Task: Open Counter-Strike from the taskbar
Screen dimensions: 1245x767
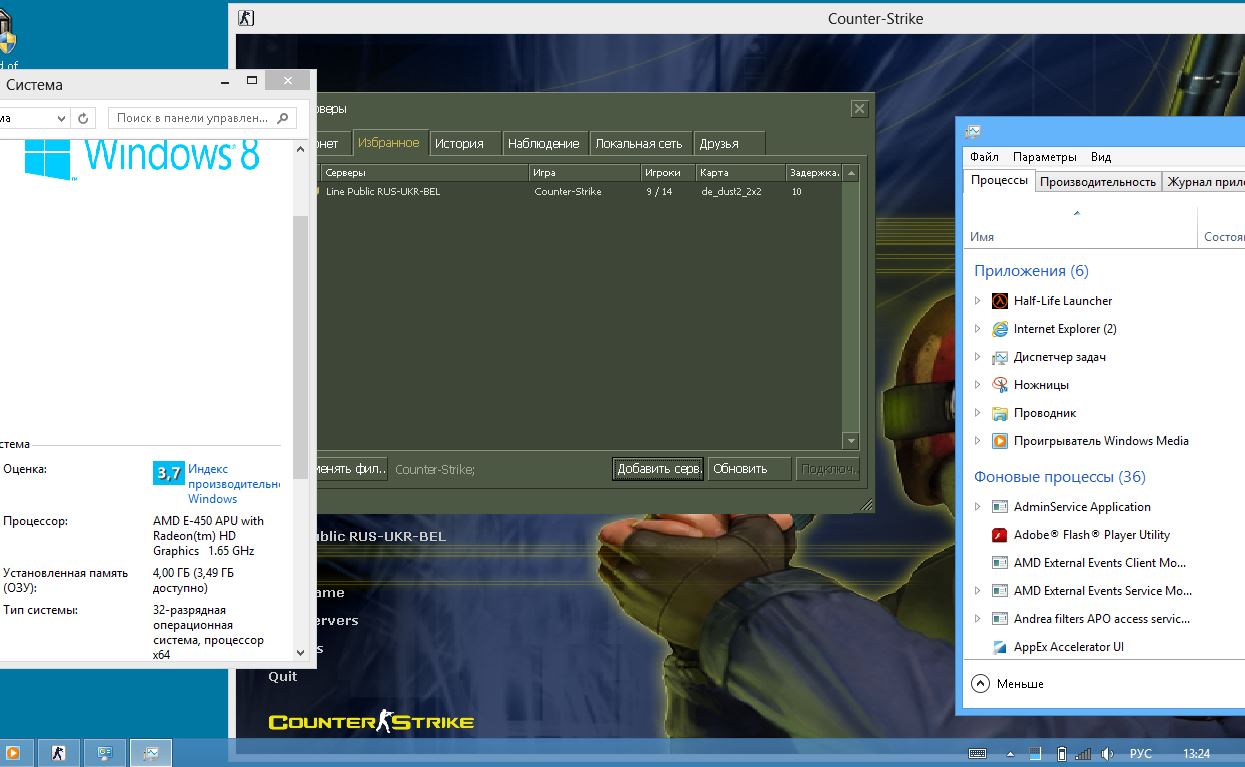Action: click(x=59, y=753)
